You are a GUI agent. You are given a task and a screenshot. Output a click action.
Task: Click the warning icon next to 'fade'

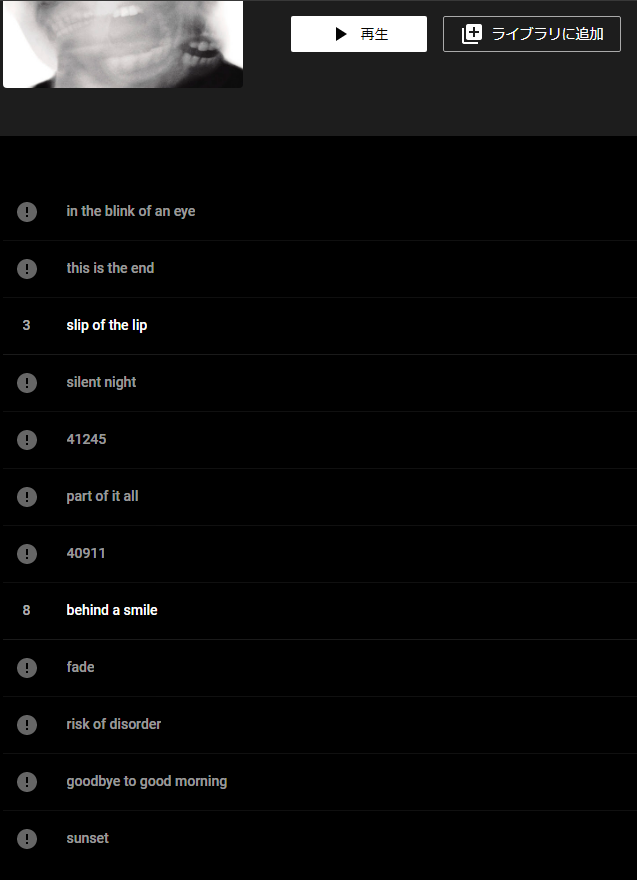[27, 668]
